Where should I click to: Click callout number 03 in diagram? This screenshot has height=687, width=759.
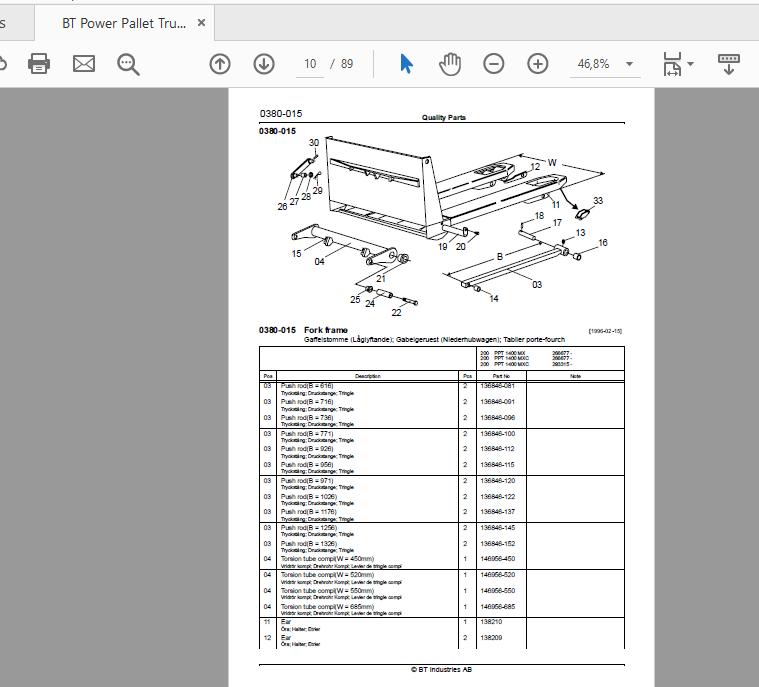[x=537, y=285]
